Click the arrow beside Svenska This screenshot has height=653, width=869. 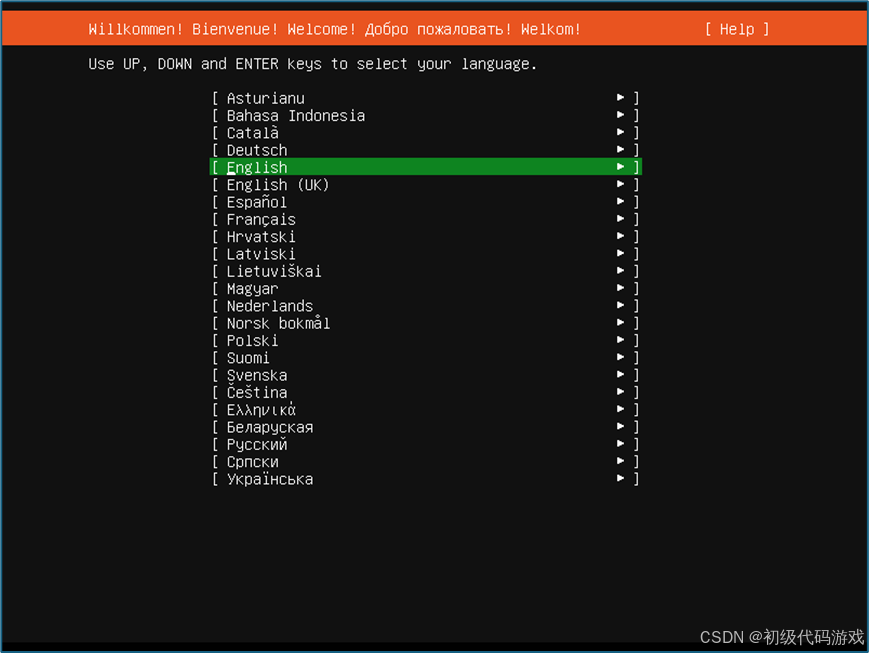(620, 374)
